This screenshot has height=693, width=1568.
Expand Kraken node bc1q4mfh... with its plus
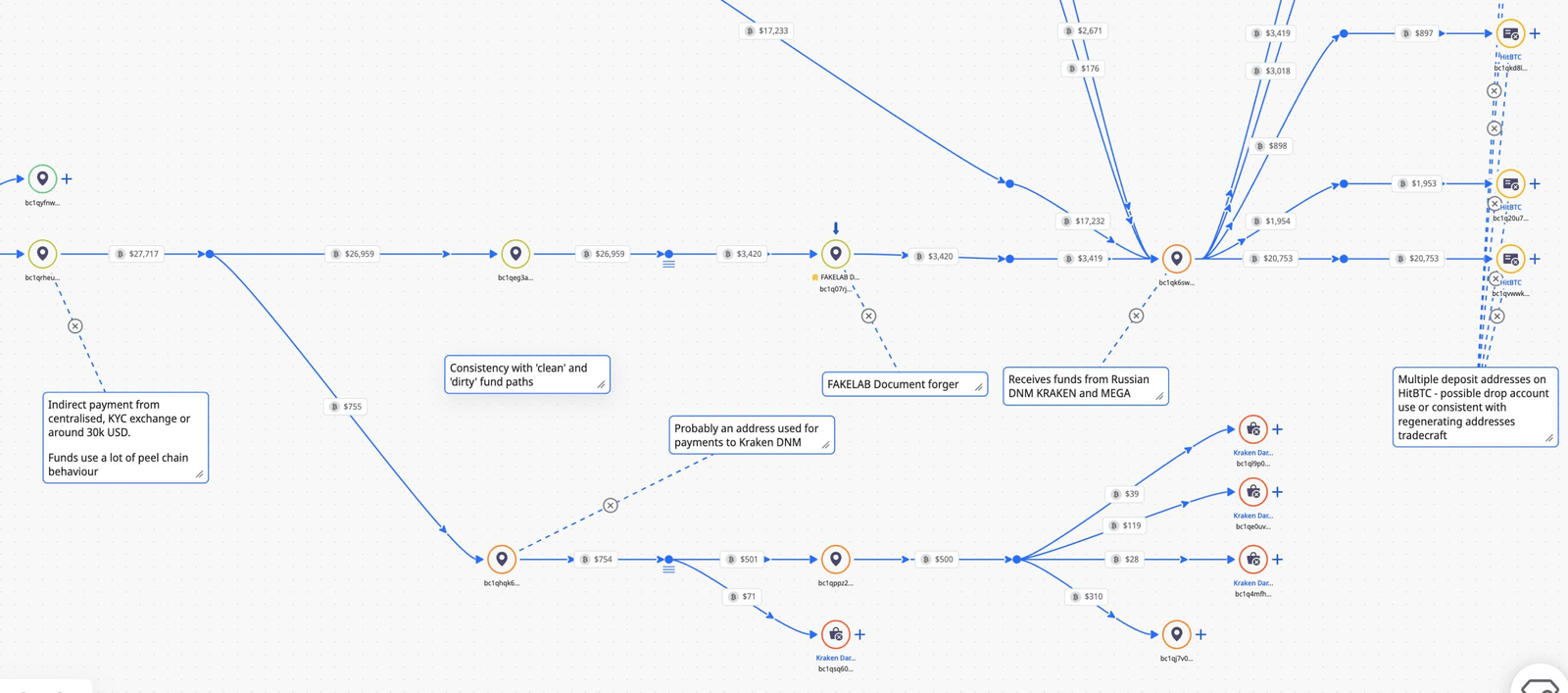coord(1277,559)
